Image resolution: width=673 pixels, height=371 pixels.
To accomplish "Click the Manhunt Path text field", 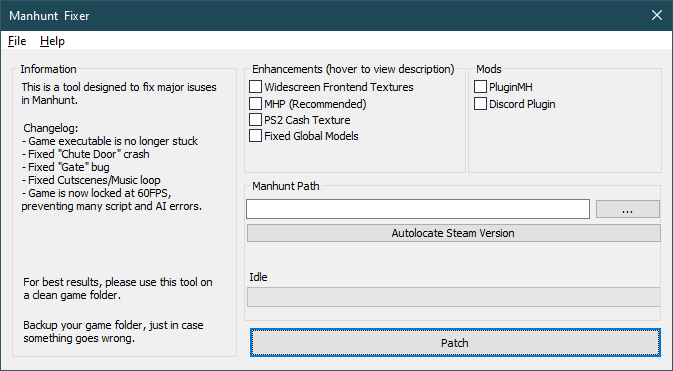I will click(x=418, y=209).
